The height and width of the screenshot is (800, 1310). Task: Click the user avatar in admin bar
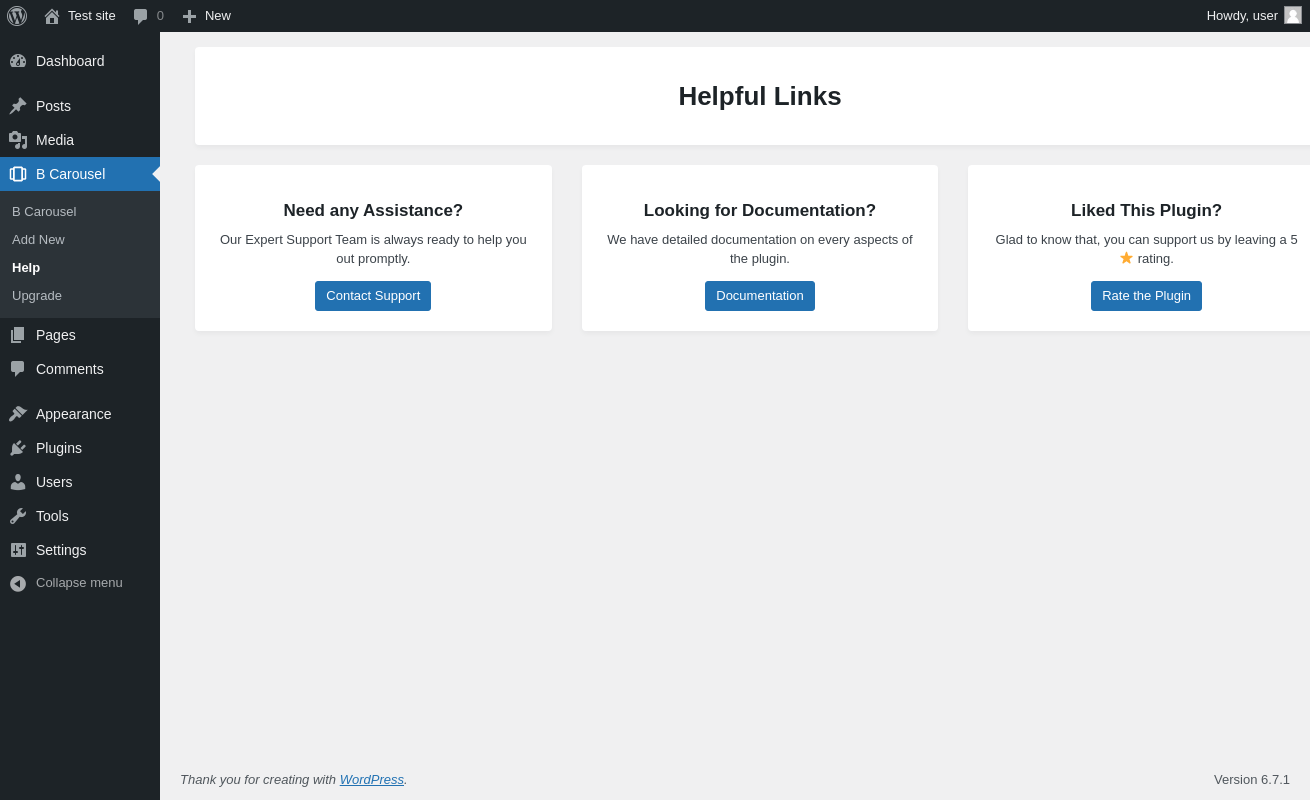[x=1293, y=15]
